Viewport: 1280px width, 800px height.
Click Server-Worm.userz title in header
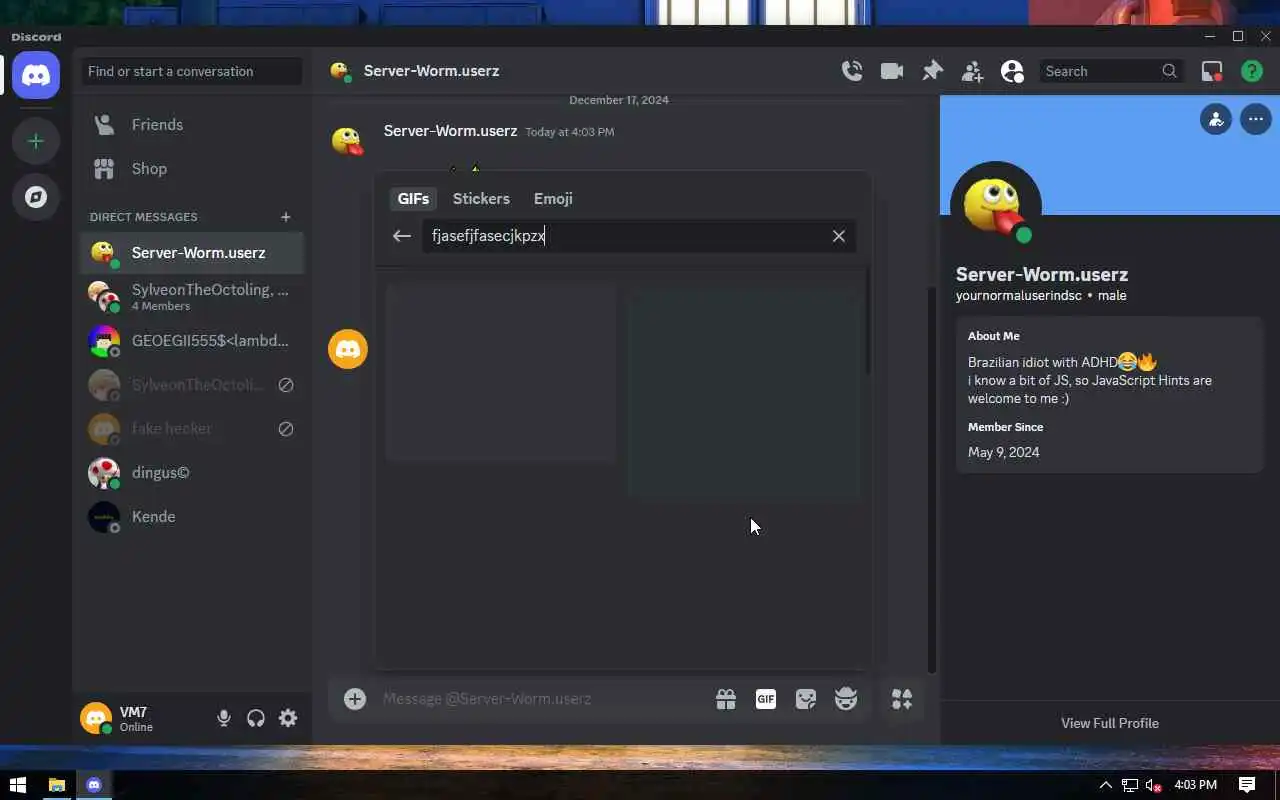click(x=431, y=71)
